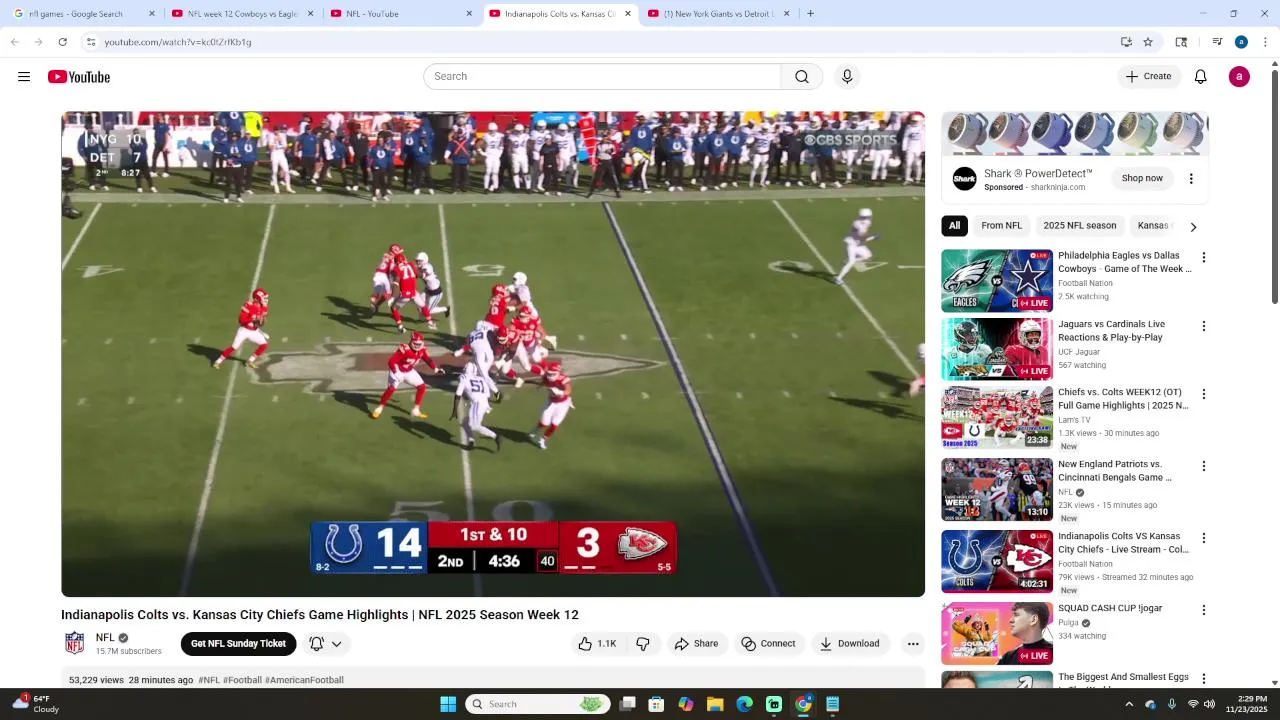The image size is (1280, 720).
Task: Click video title Indianapolis Colts vs. Kansas City Chiefs
Action: 320,615
